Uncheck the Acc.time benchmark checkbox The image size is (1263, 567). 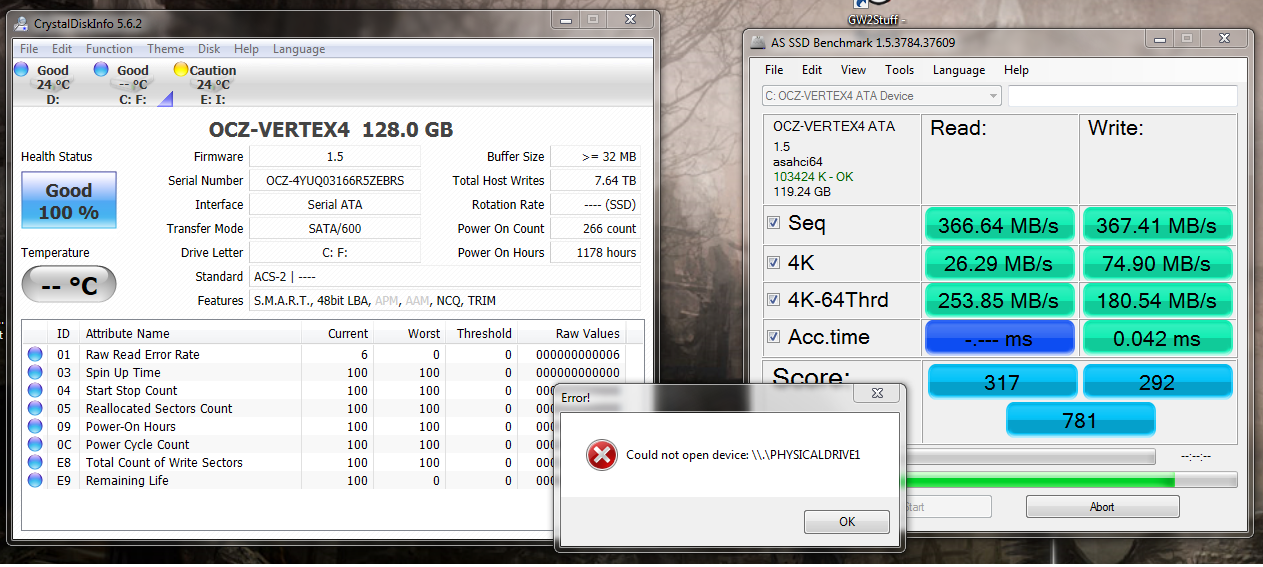click(773, 337)
